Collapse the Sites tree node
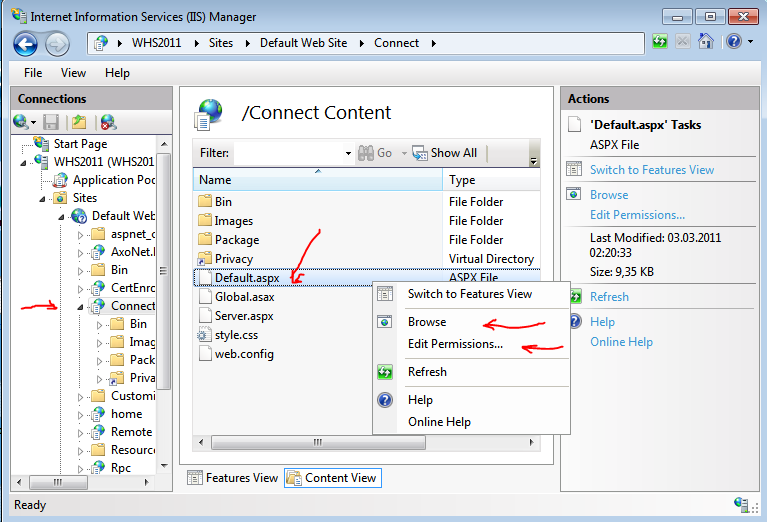The width and height of the screenshot is (767, 522). point(43,198)
